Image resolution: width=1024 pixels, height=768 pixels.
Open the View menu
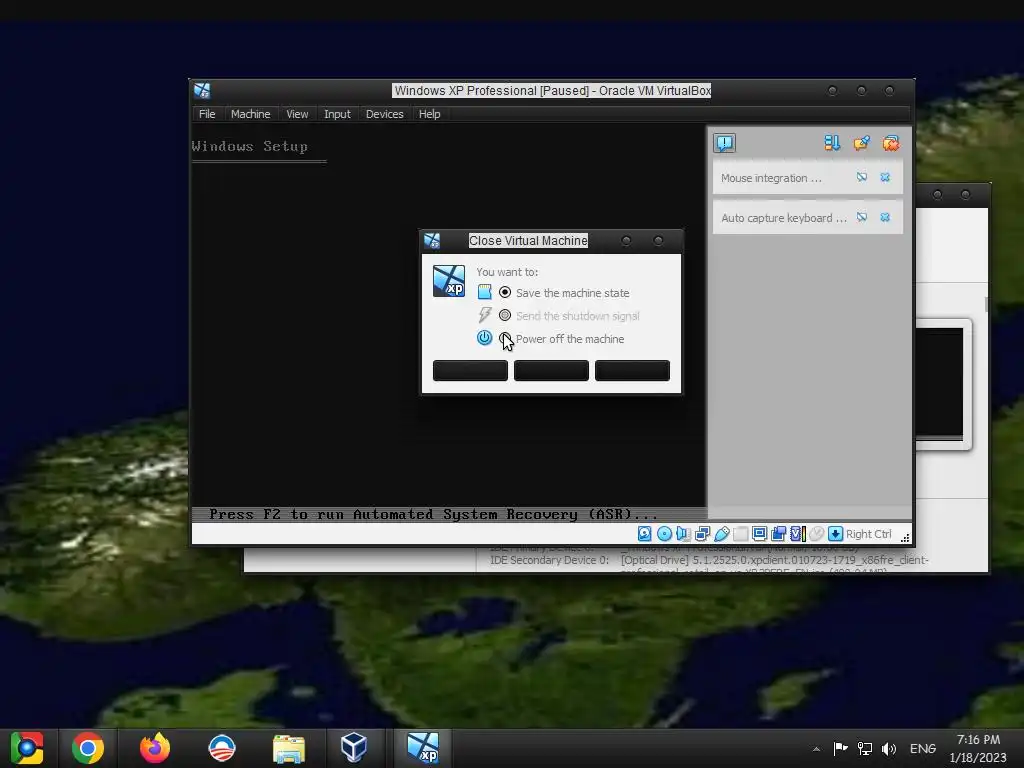click(x=297, y=114)
